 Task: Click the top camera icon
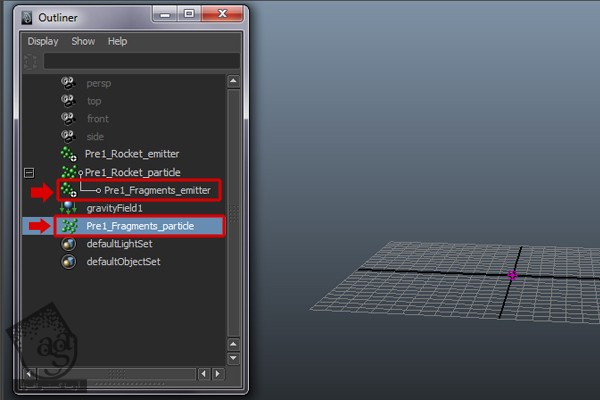(68, 101)
